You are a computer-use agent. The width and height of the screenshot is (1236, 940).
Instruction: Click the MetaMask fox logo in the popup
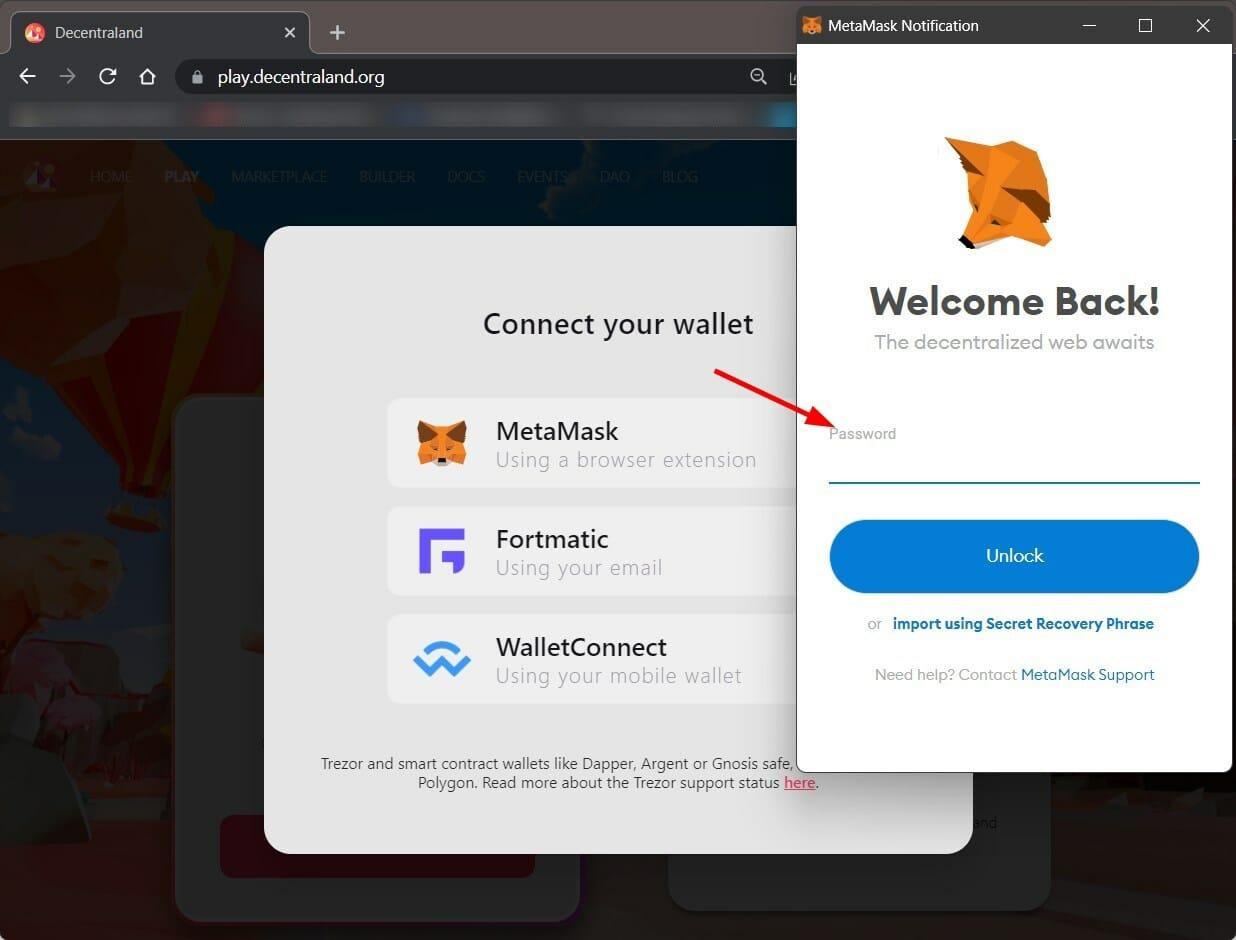[998, 192]
